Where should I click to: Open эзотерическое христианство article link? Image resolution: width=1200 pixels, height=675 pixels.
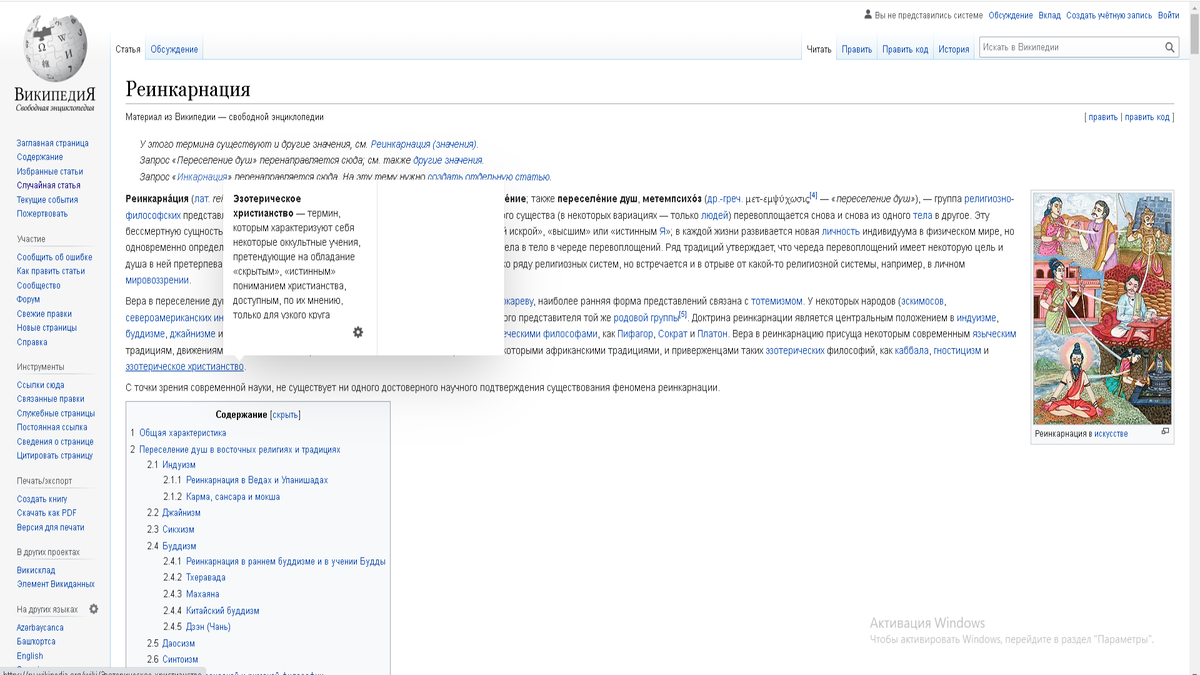tap(184, 367)
